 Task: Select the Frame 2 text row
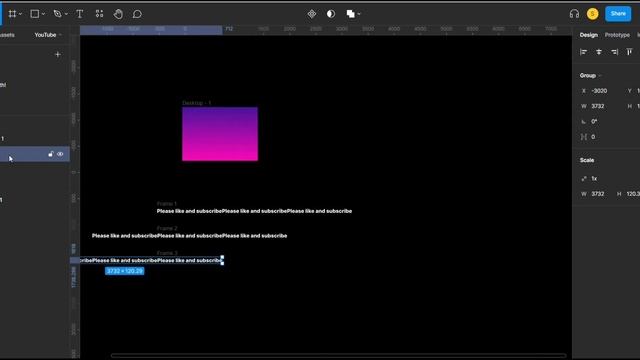point(189,236)
